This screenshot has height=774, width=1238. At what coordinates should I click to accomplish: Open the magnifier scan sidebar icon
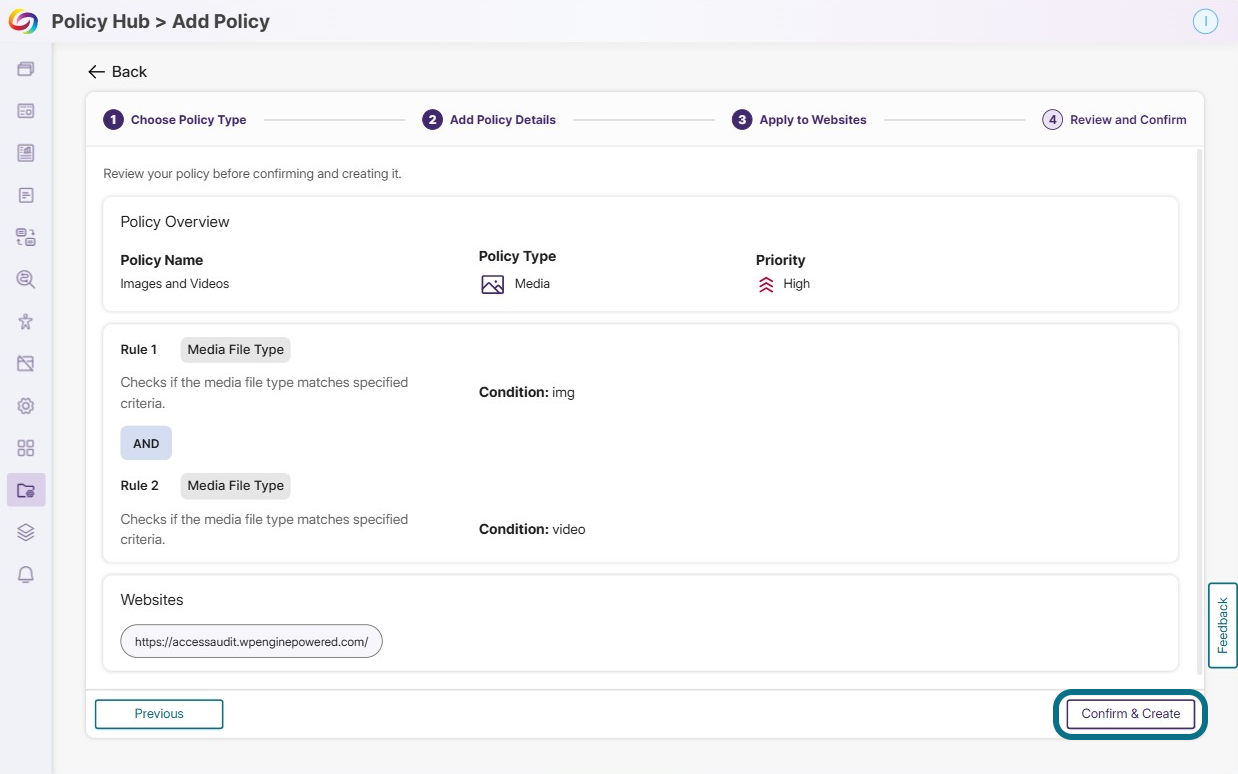click(26, 280)
